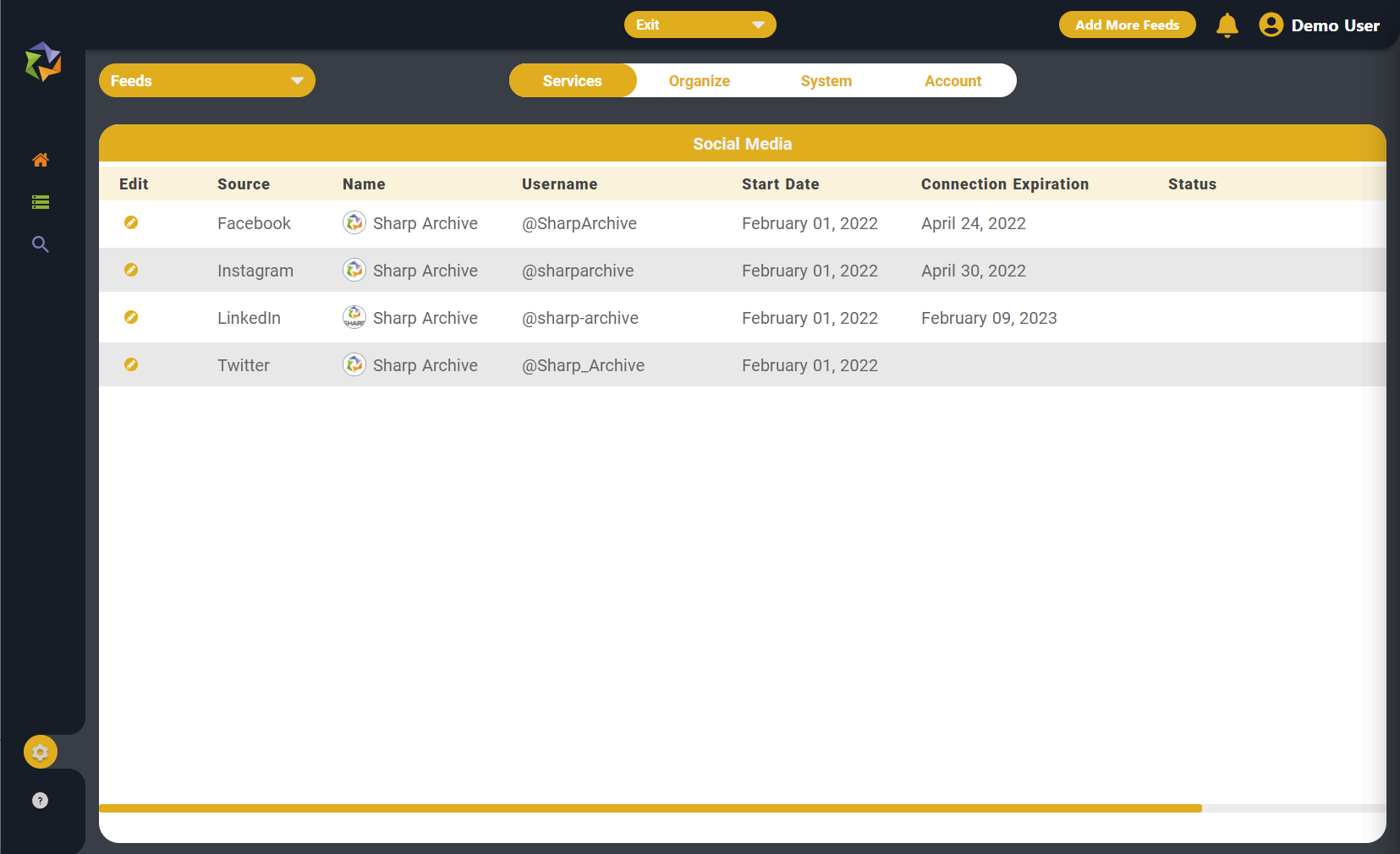Viewport: 1400px width, 854px height.
Task: Switch to the System tab
Action: coord(826,80)
